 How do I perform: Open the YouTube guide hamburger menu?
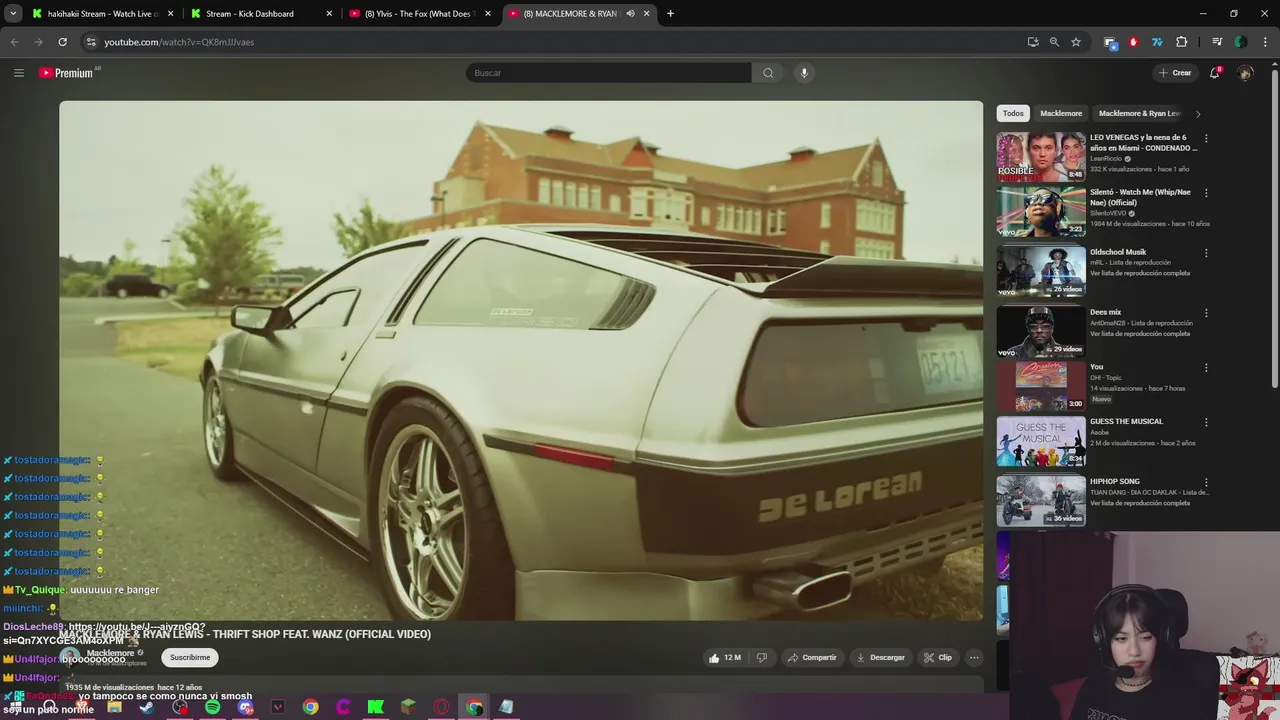tap(18, 73)
